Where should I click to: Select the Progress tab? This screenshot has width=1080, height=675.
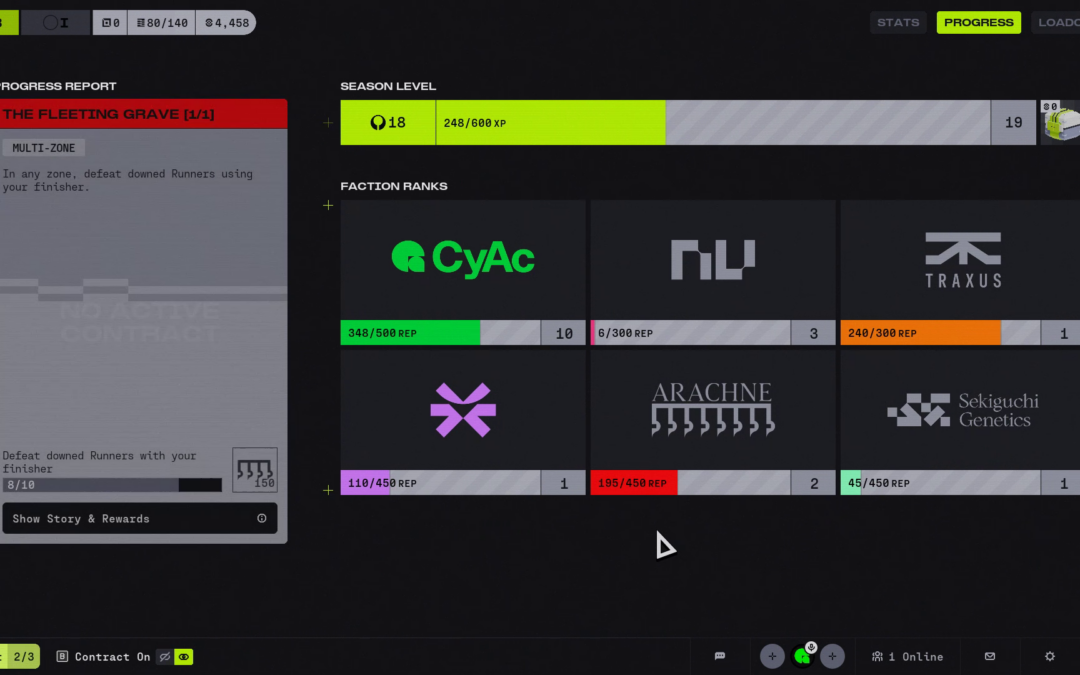(978, 22)
